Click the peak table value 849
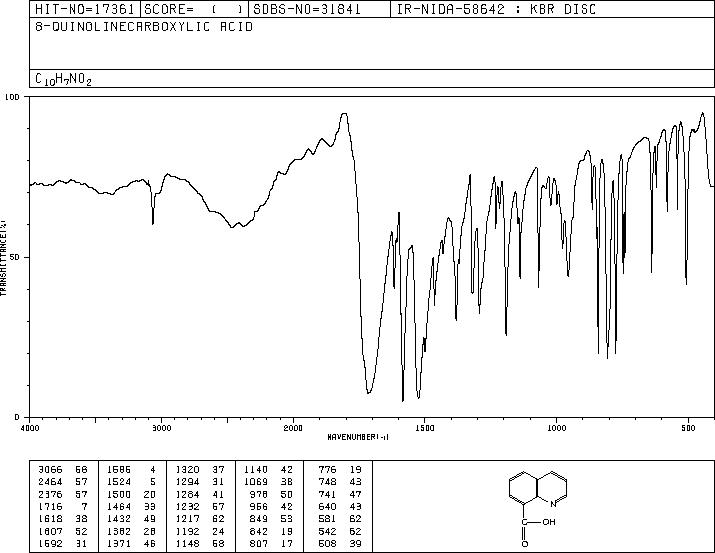Image resolution: width=715 pixels, height=553 pixels. pos(259,519)
